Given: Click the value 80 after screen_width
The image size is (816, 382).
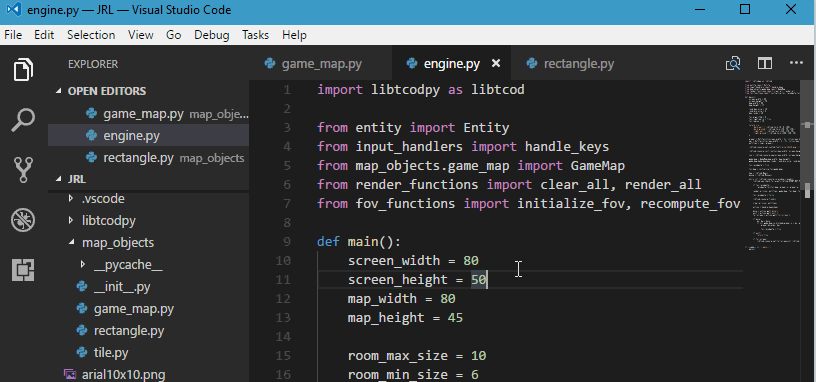Looking at the screenshot, I should (470, 260).
